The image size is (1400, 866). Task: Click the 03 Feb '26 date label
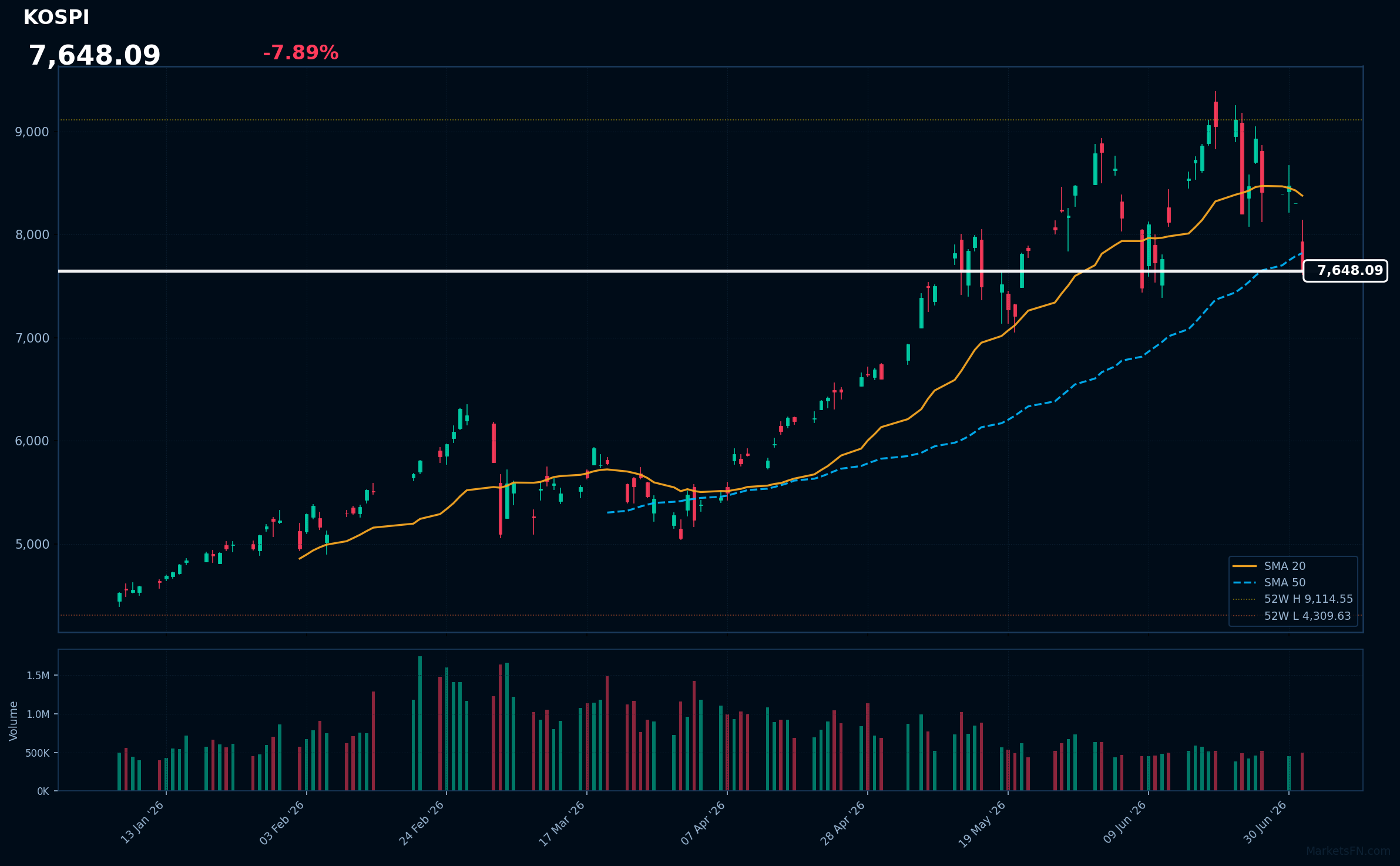(282, 823)
